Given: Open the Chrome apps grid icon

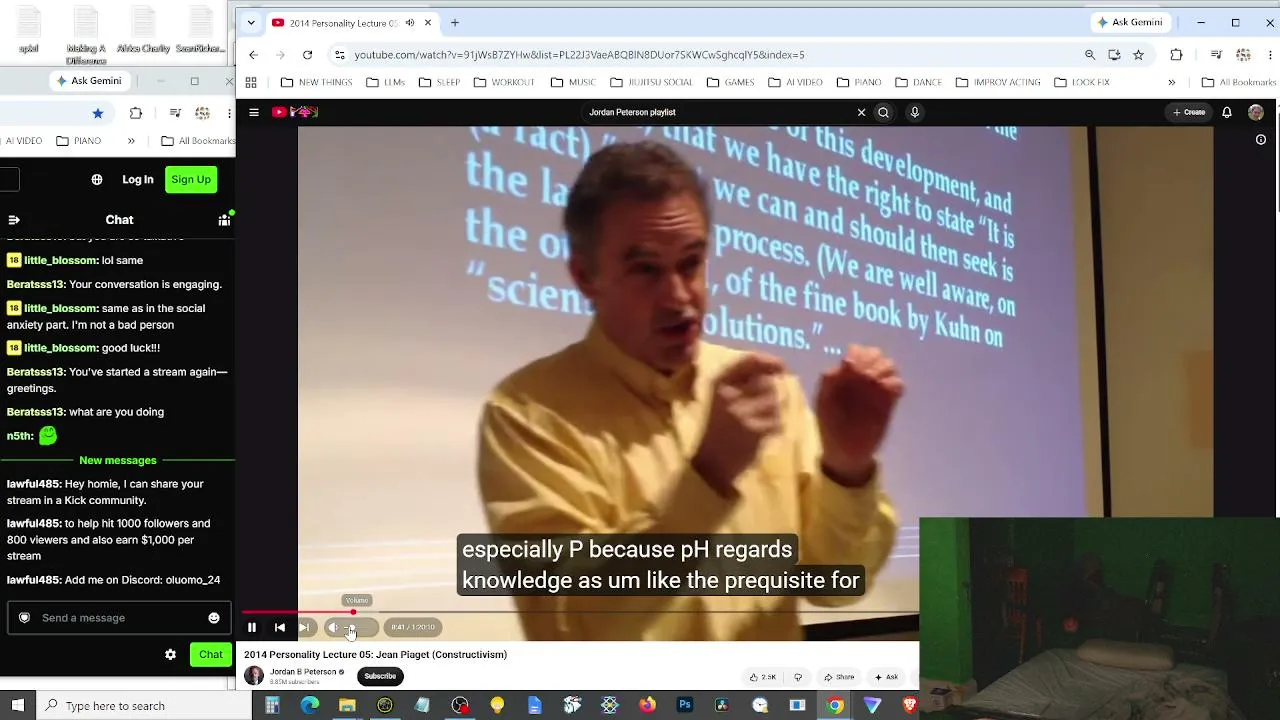Looking at the screenshot, I should coord(251,82).
